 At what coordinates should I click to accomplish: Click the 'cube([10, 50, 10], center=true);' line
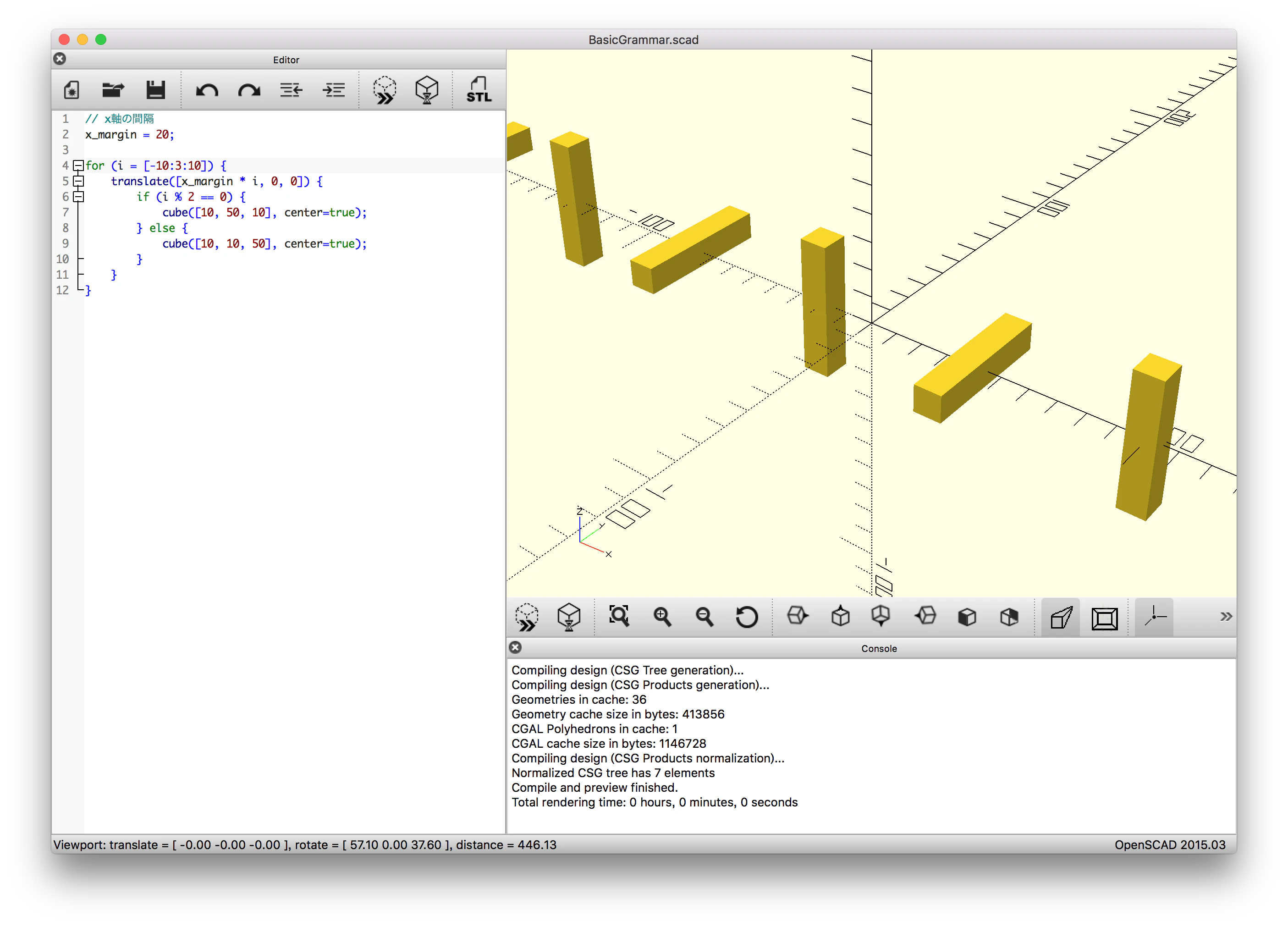(264, 212)
